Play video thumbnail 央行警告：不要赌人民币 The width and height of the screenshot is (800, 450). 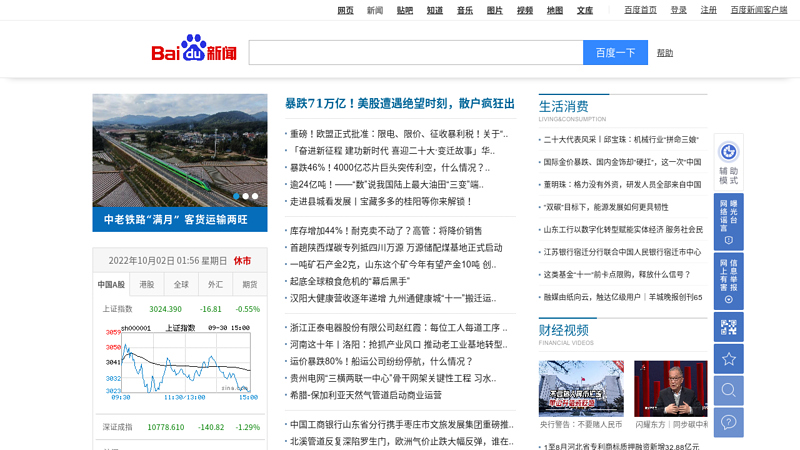click(581, 389)
